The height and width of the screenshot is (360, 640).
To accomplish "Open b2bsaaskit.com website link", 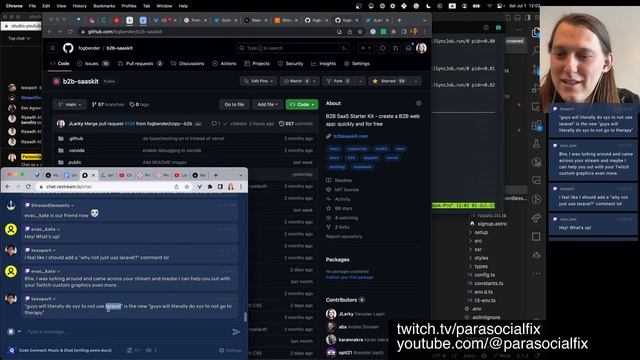I will pos(351,136).
